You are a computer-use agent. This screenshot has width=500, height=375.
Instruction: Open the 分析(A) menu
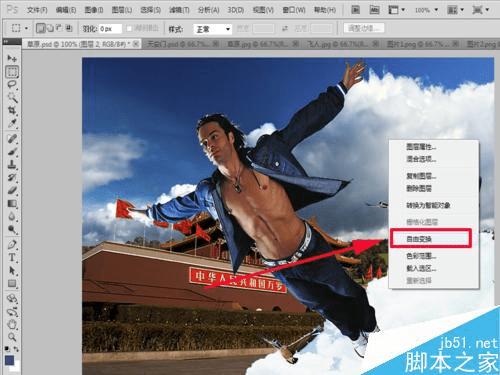208,10
